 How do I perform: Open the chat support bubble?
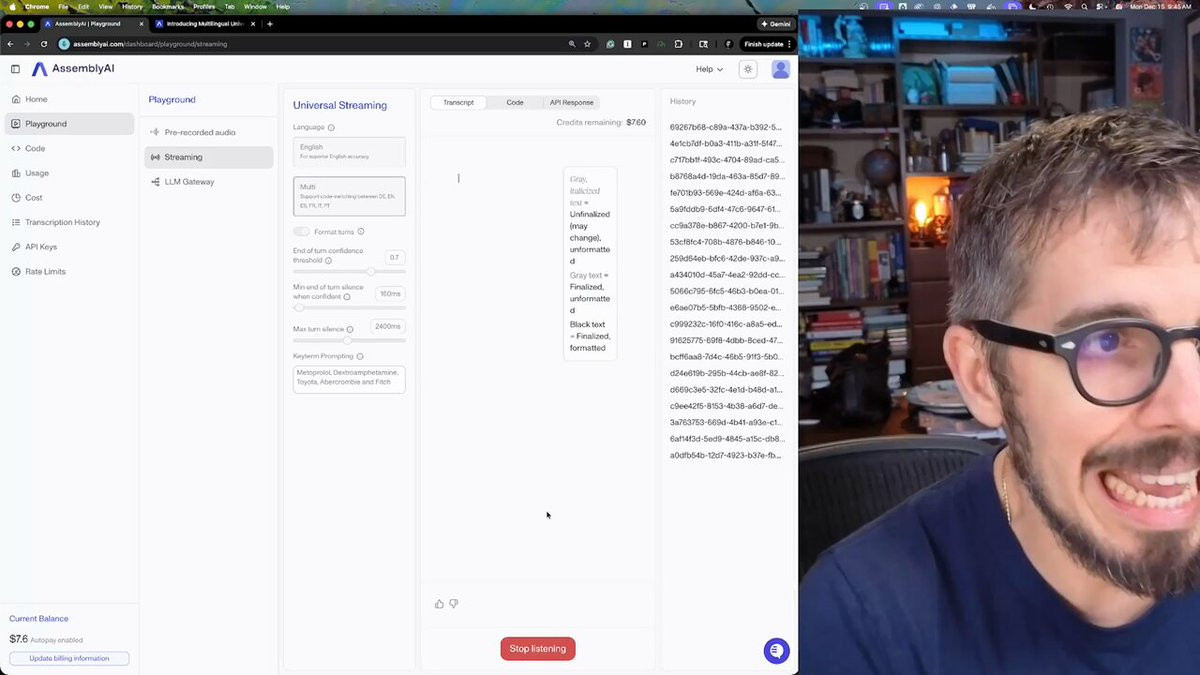pos(776,651)
